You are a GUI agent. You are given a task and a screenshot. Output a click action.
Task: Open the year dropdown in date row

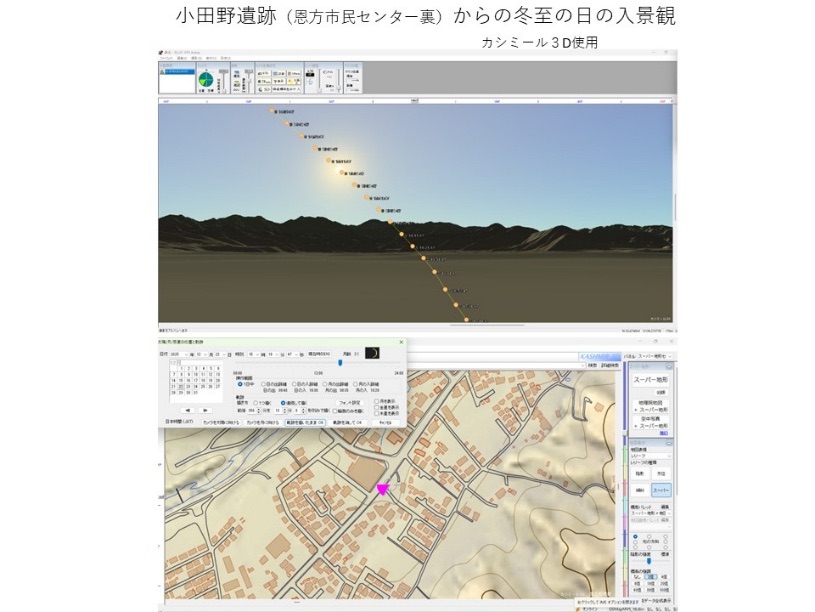pyautogui.click(x=189, y=354)
